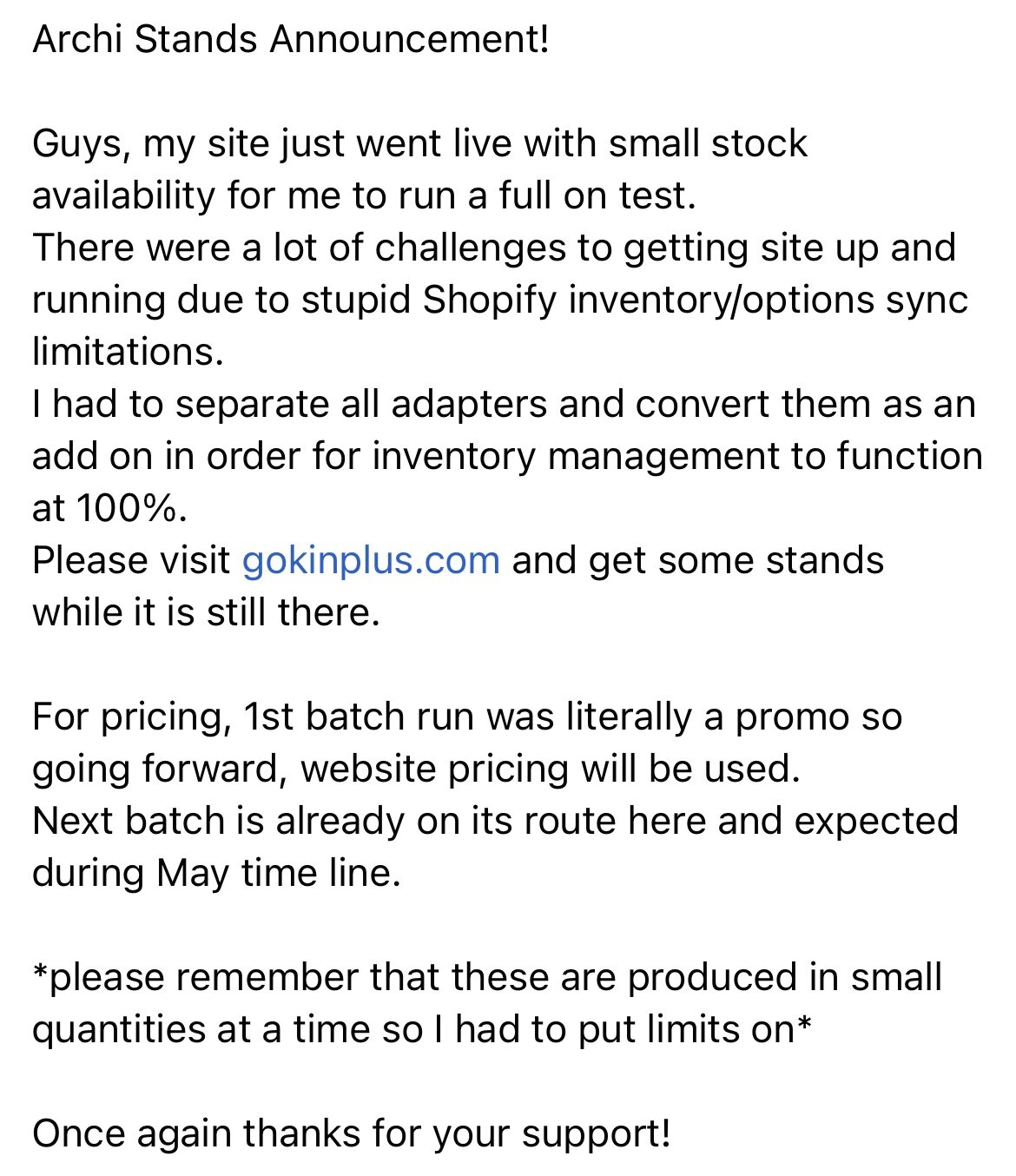Click the line starting 'going forward, website pricing'

[416, 770]
